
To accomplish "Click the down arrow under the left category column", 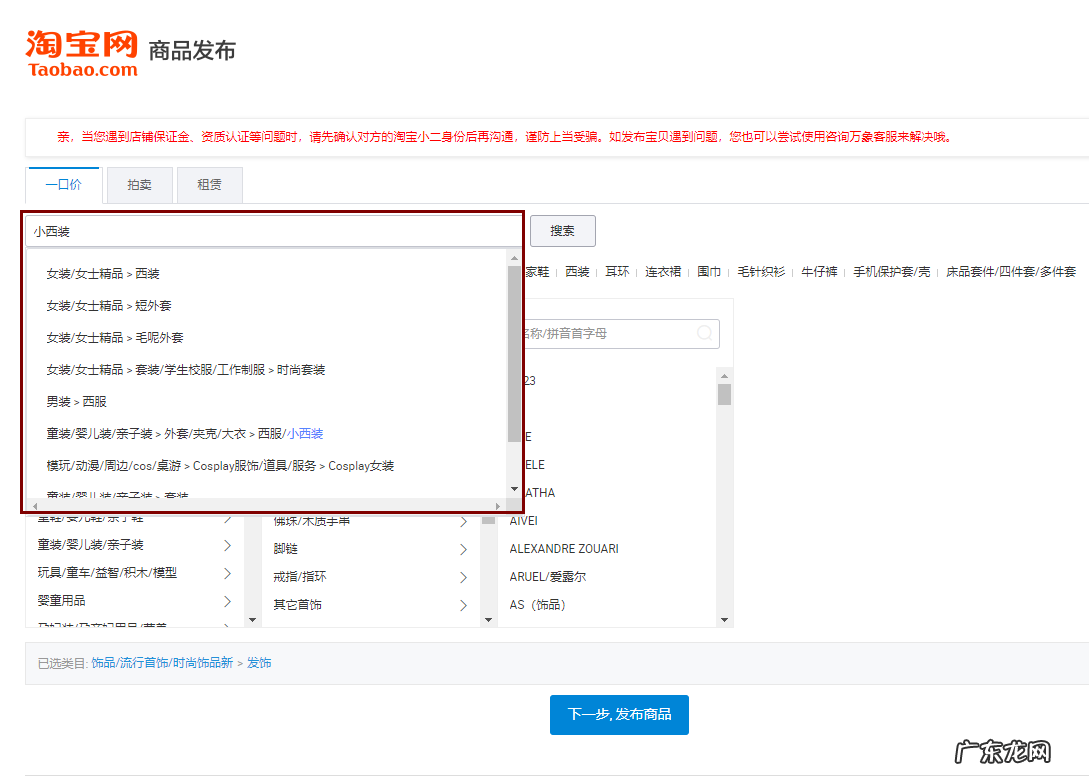I will tap(253, 620).
